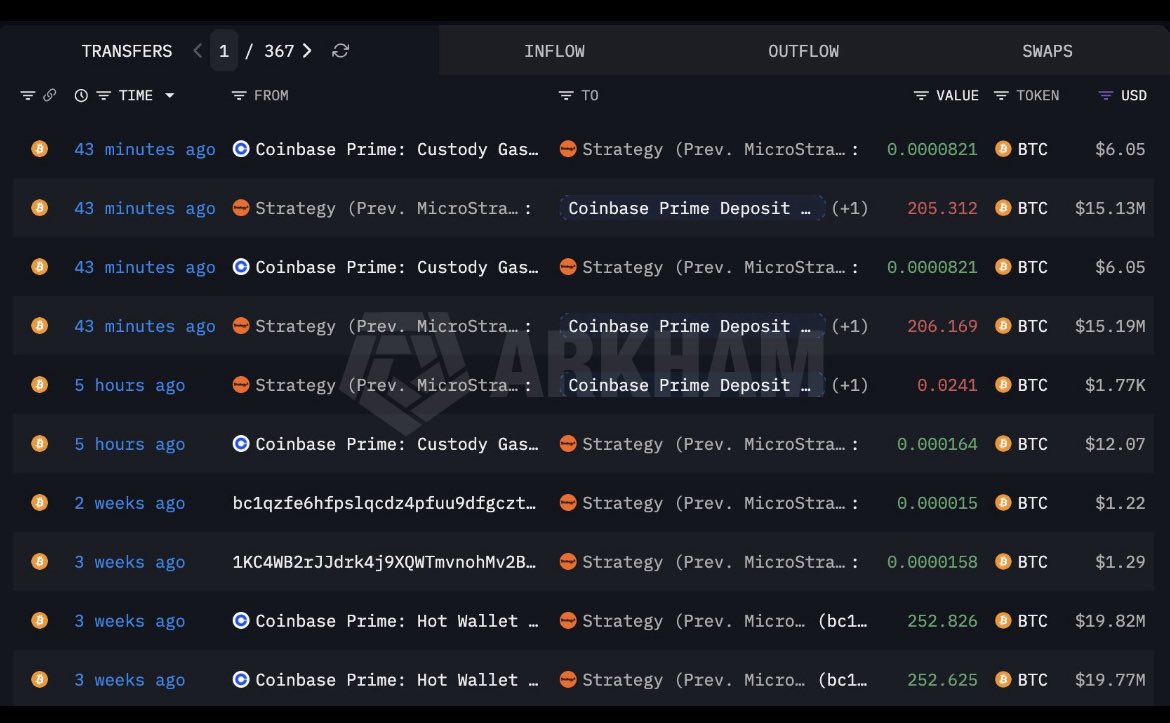Image resolution: width=1170 pixels, height=723 pixels.
Task: Click the value 0.0000158
Action: pyautogui.click(x=932, y=562)
